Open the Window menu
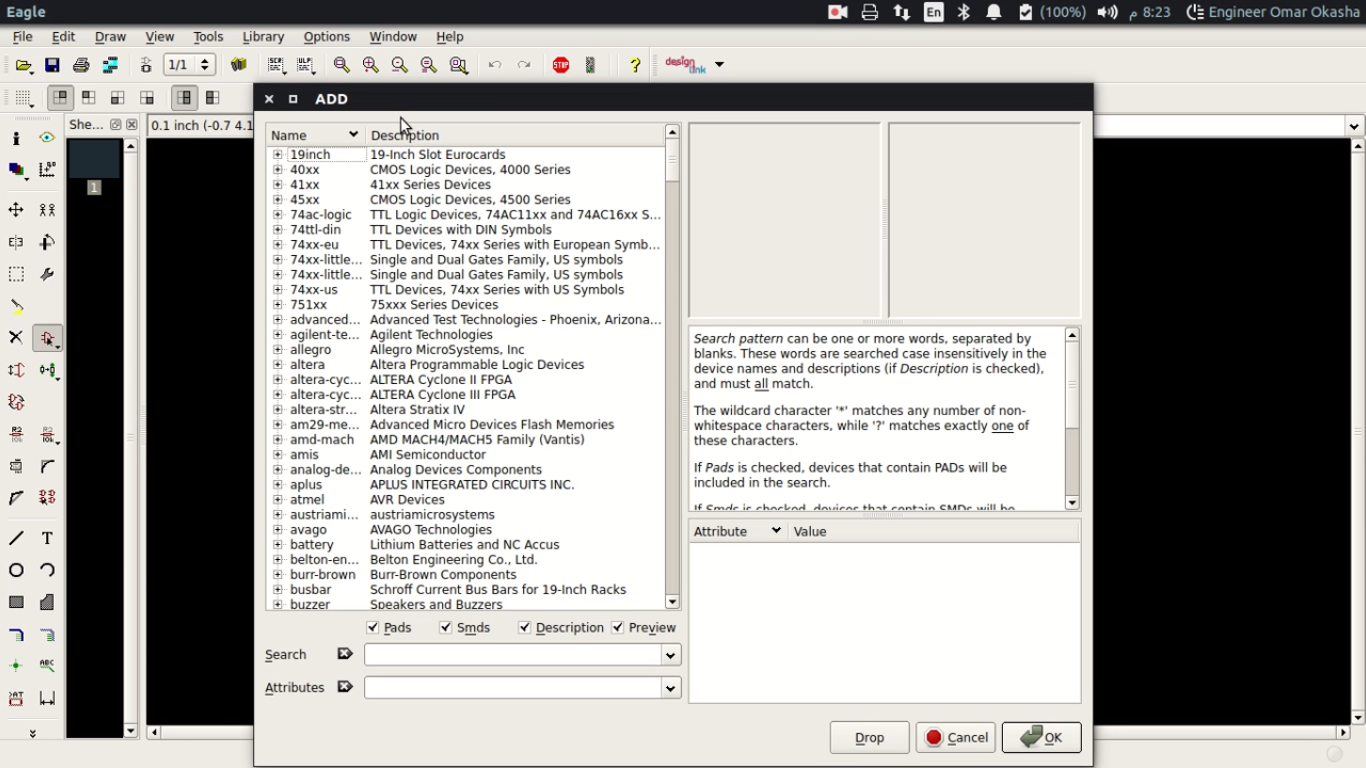1366x768 pixels. point(393,37)
